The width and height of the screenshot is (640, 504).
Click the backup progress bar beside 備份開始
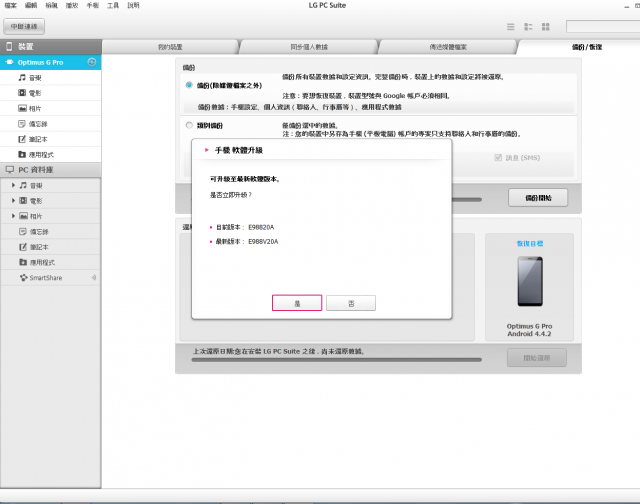tap(467, 200)
